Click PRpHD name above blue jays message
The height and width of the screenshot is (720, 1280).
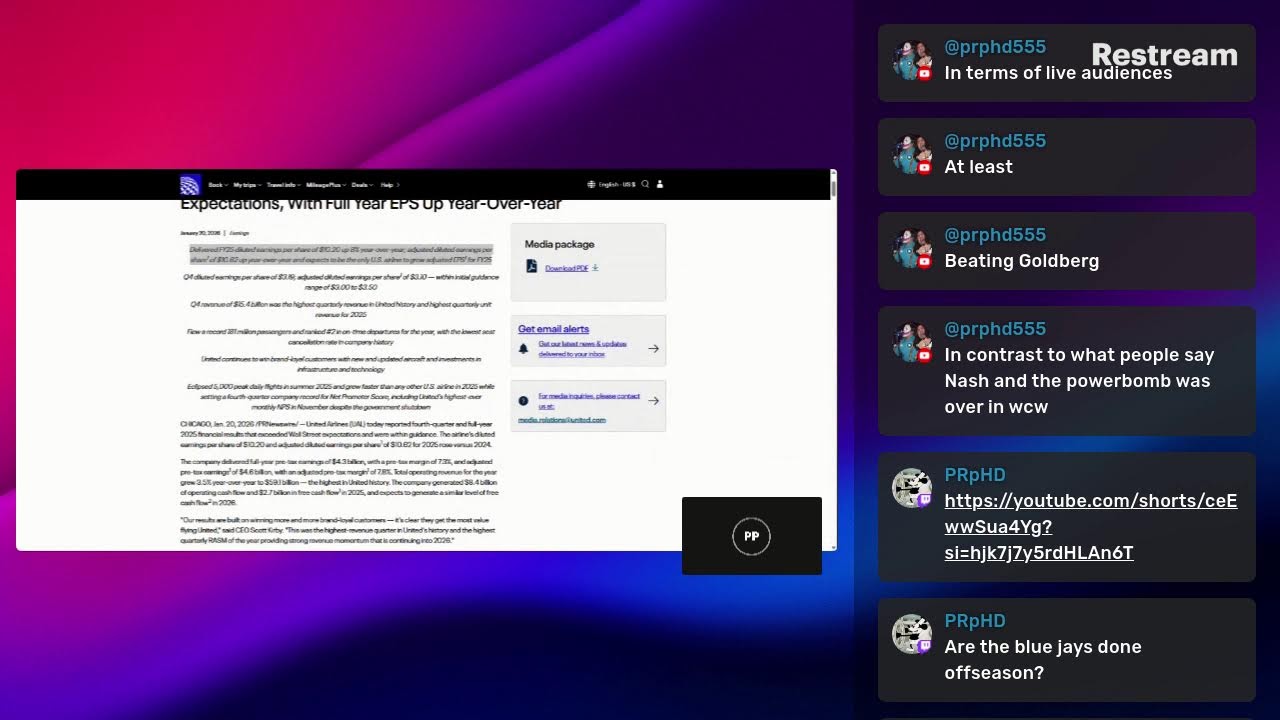[975, 621]
